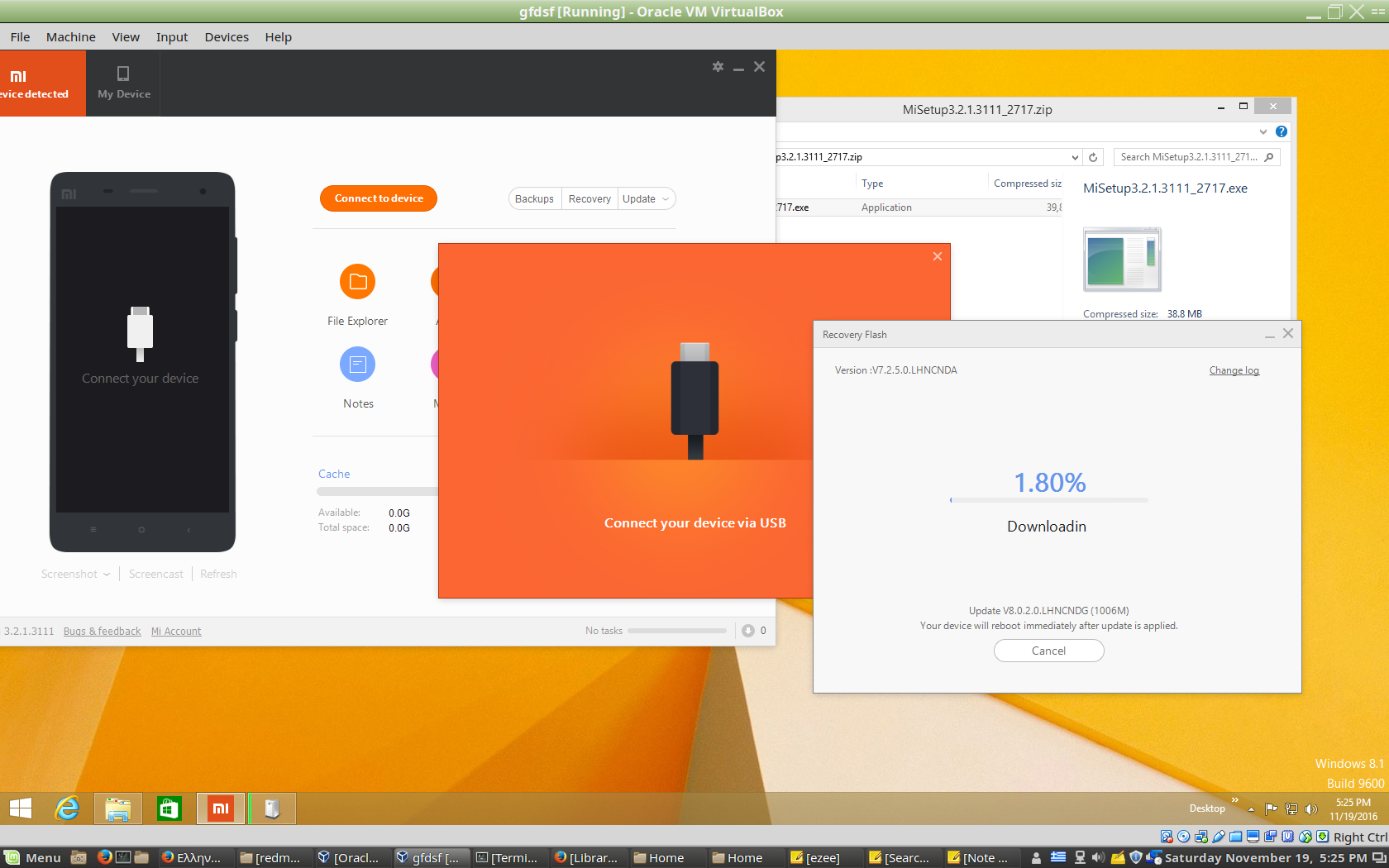Launch Firefox from the Mint panel launcher
The width and height of the screenshot is (1389, 868).
105,857
